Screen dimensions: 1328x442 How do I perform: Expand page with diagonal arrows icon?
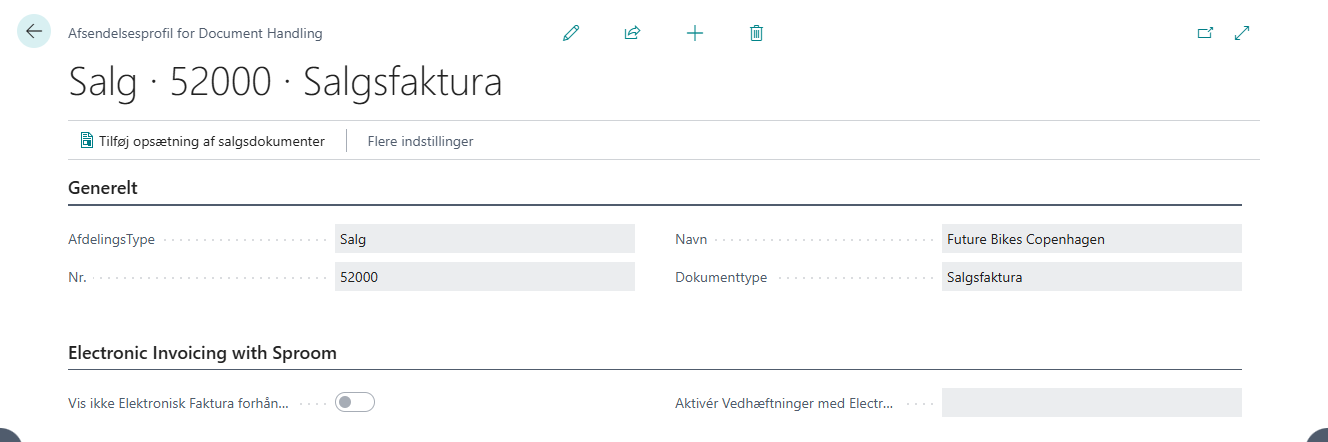(1242, 33)
